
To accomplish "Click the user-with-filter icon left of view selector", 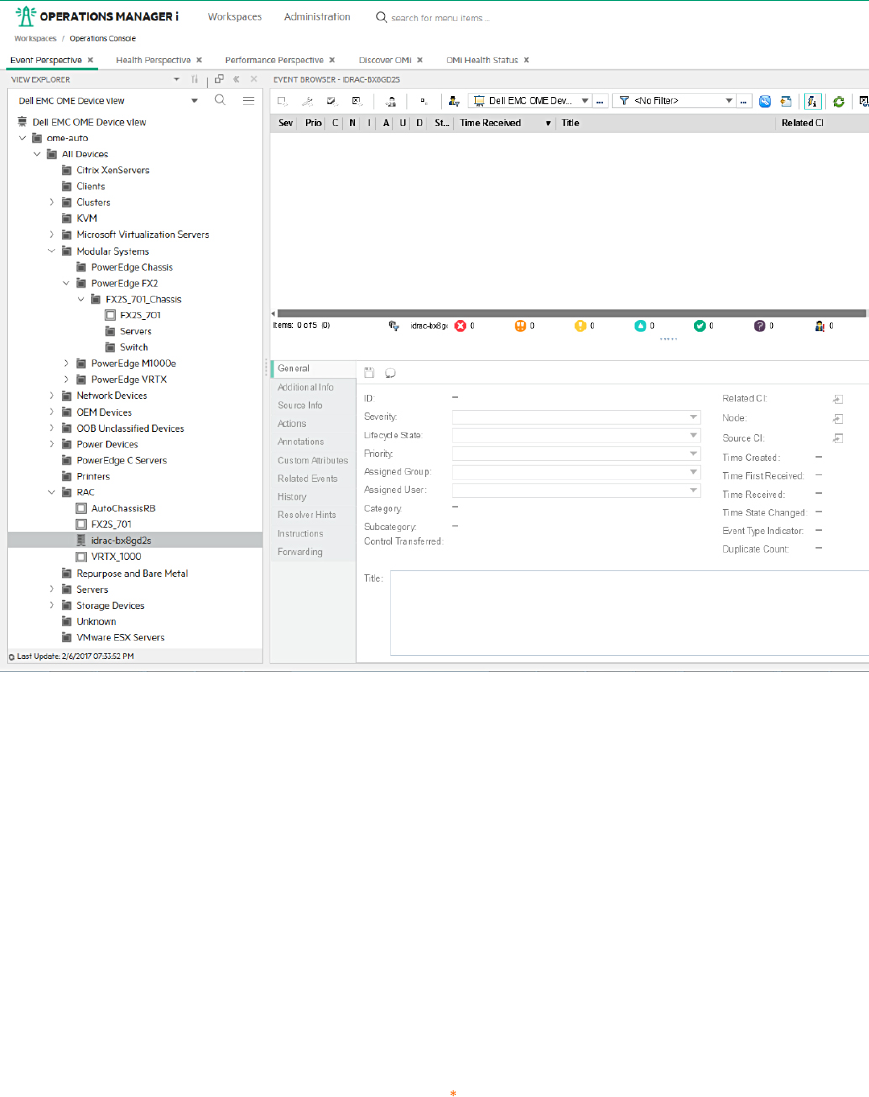I will (453, 101).
